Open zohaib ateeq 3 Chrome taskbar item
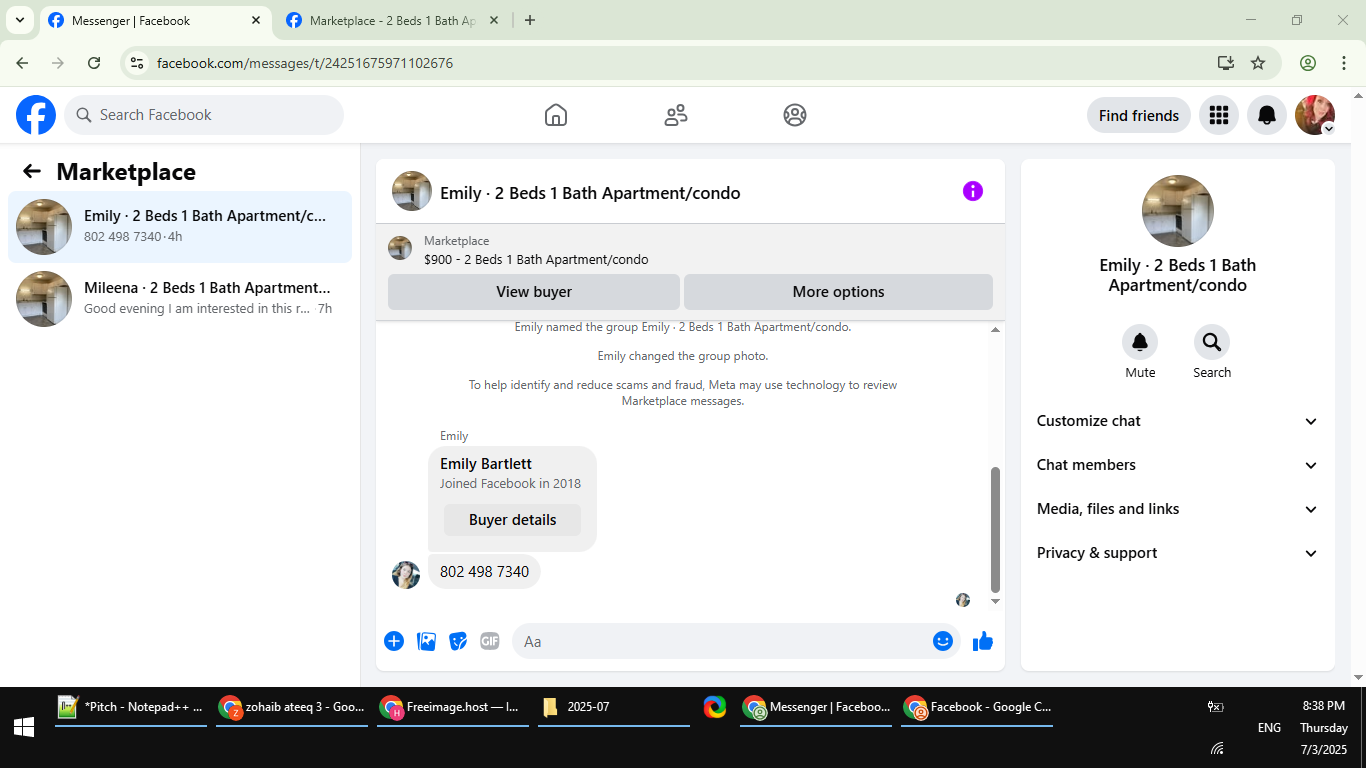Viewport: 1366px width, 768px height. coord(292,707)
